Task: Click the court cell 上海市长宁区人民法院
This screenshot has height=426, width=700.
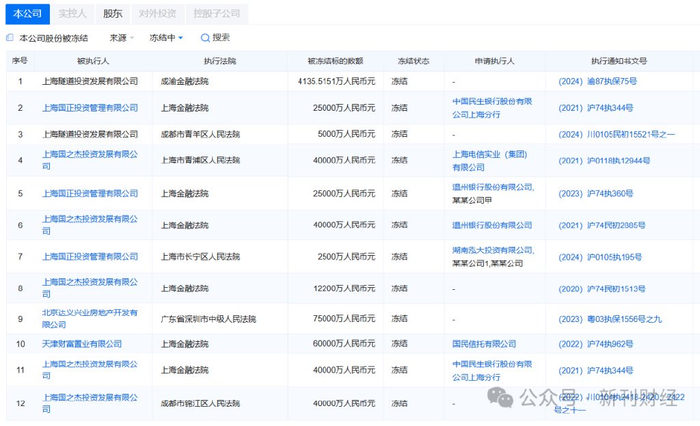Action: pos(200,256)
